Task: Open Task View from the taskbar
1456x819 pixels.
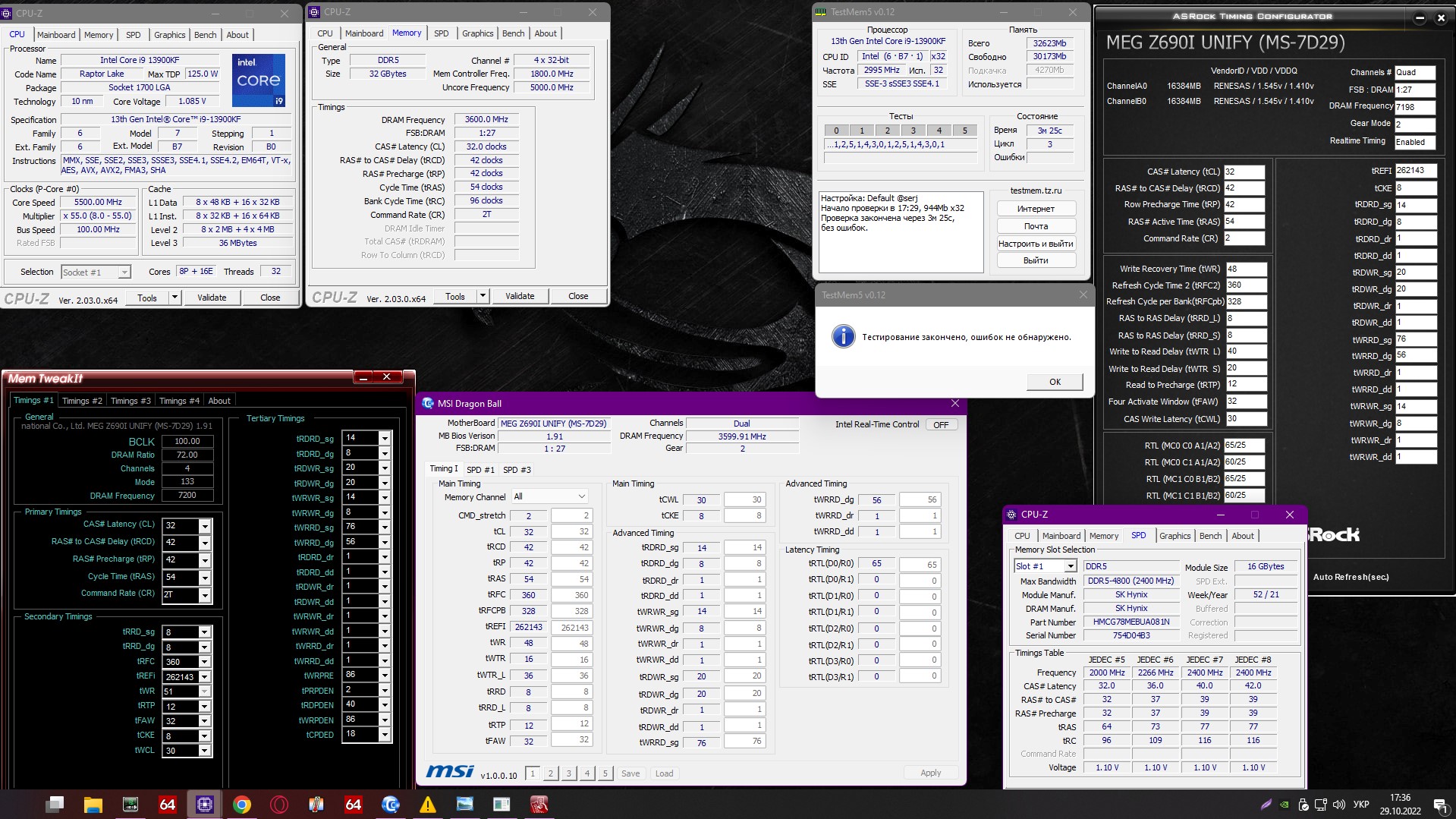Action: (x=55, y=805)
